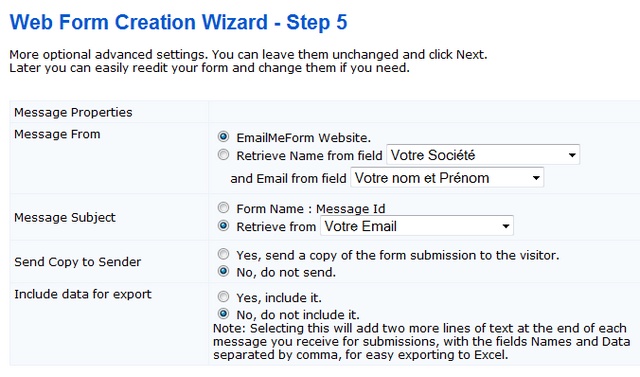Image resolution: width=640 pixels, height=377 pixels.
Task: Click the Web Form Creation Wizard heading
Action: (x=178, y=22)
